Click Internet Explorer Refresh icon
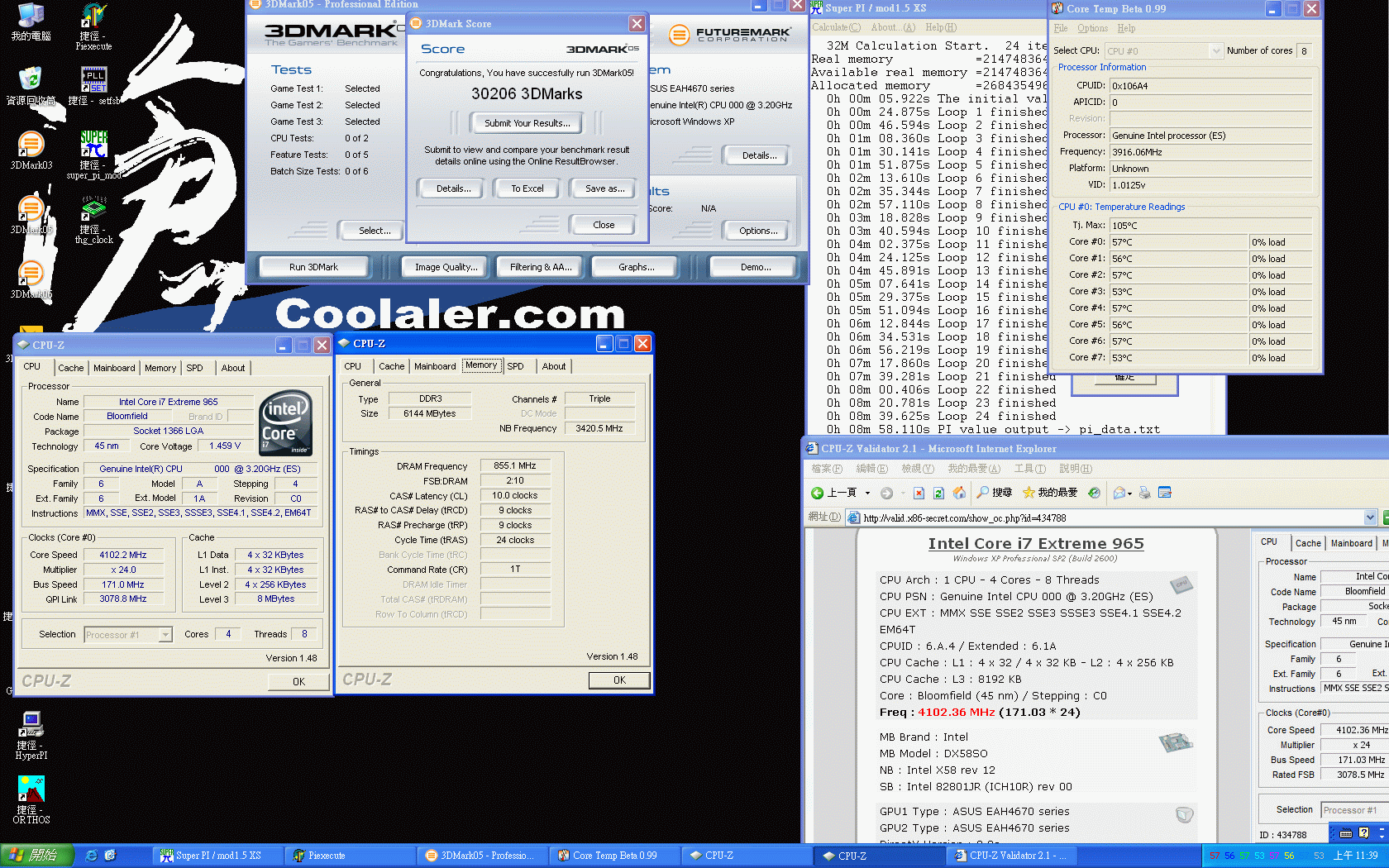The height and width of the screenshot is (868, 1389). [938, 493]
